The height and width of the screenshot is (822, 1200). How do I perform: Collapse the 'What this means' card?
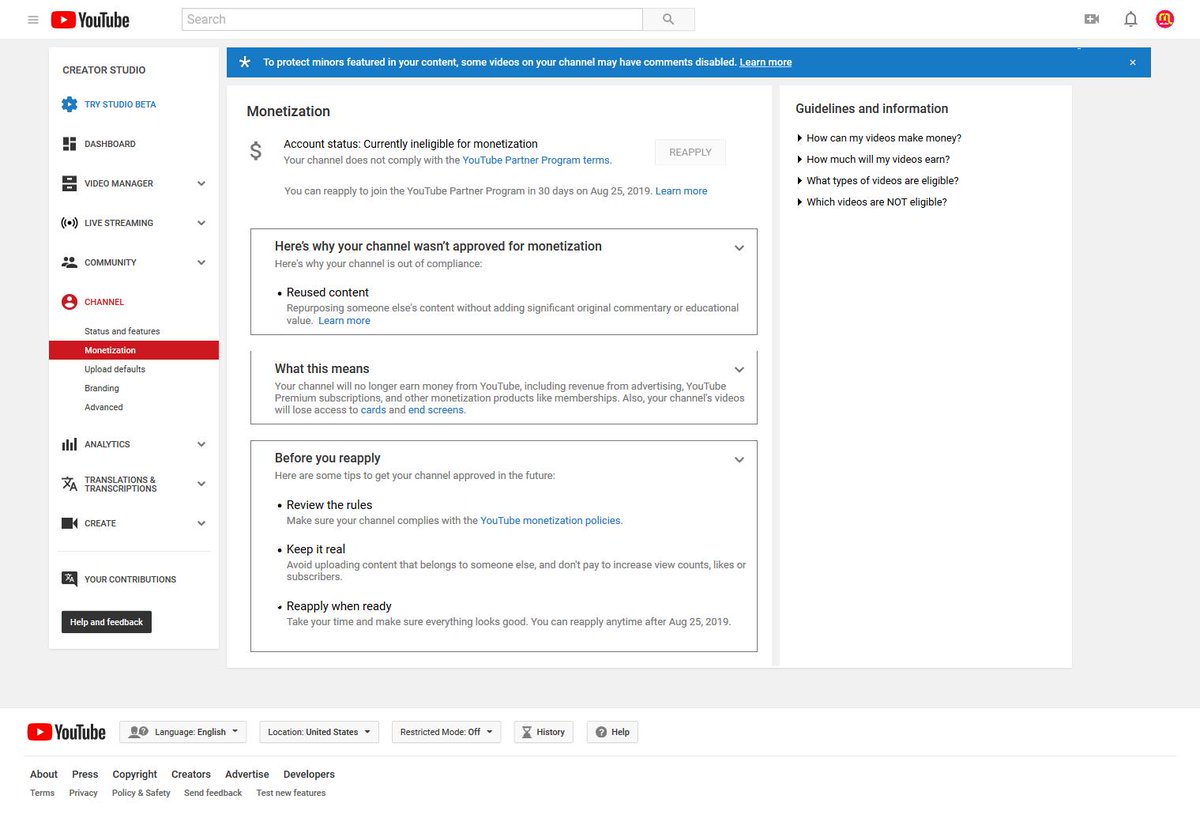click(x=739, y=370)
